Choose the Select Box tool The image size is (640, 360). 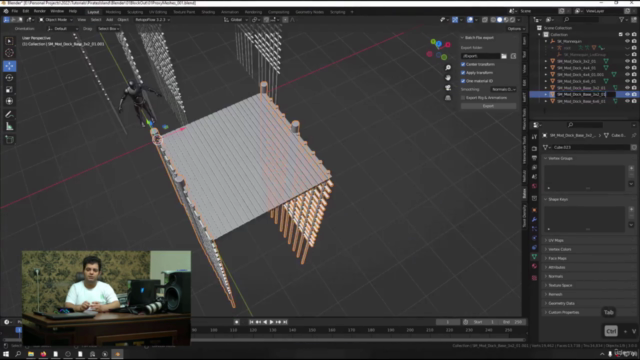click(x=9, y=41)
